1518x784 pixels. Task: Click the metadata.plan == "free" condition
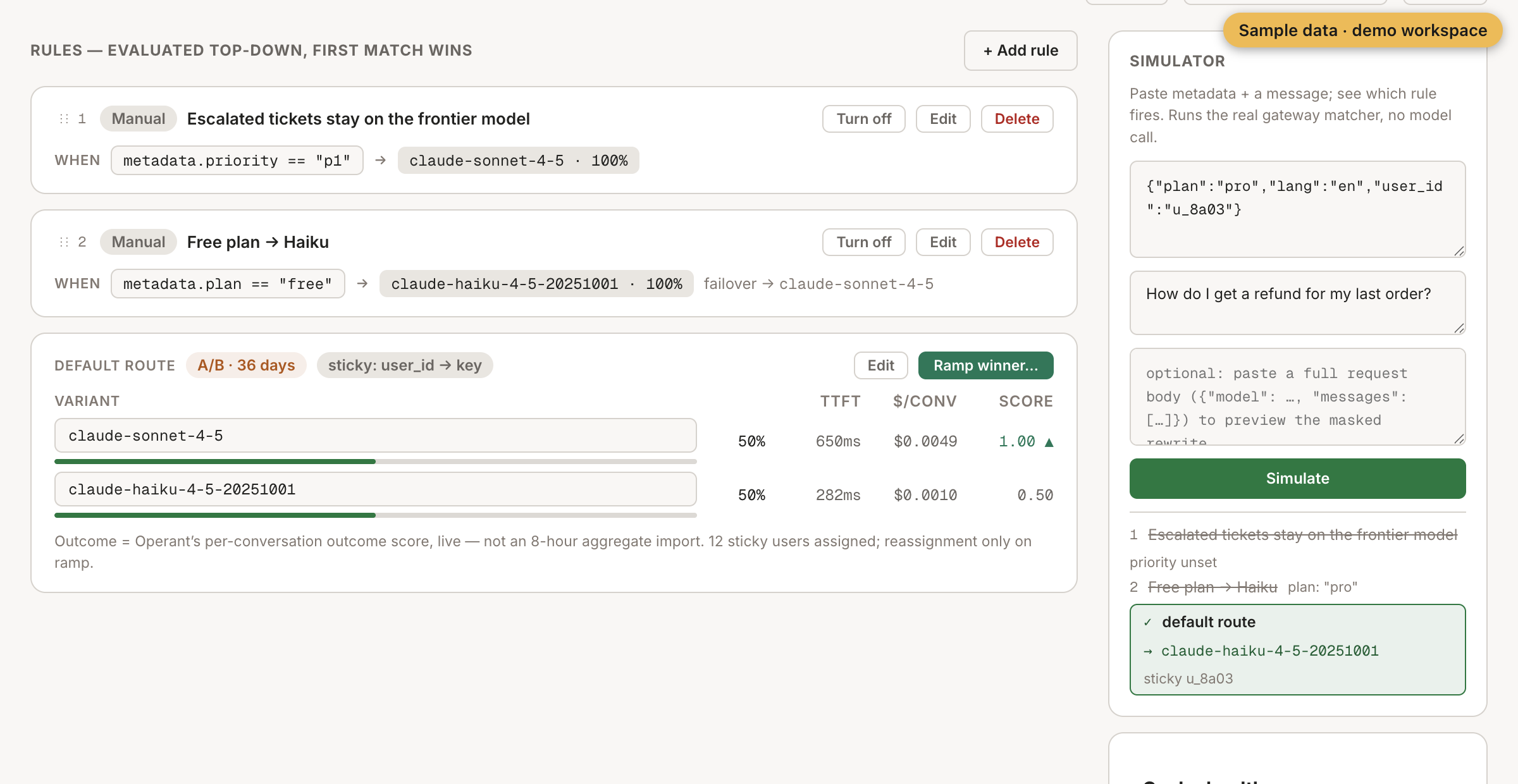click(x=228, y=284)
